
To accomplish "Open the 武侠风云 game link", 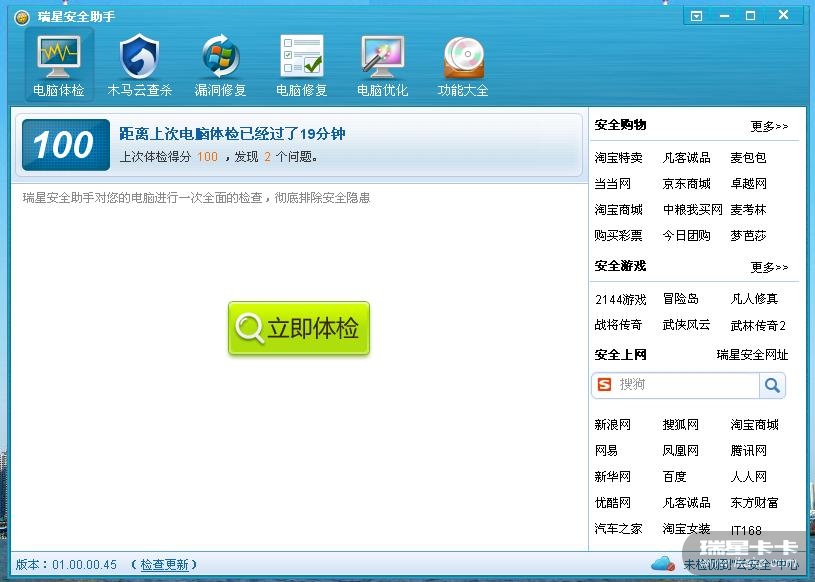I will (x=686, y=325).
